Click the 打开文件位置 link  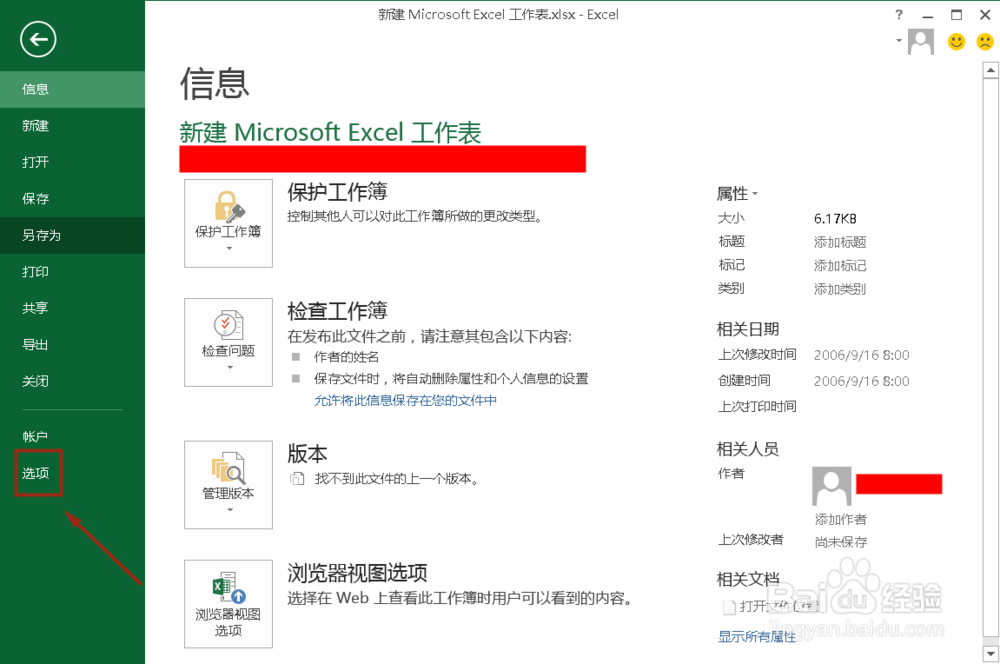[779, 607]
